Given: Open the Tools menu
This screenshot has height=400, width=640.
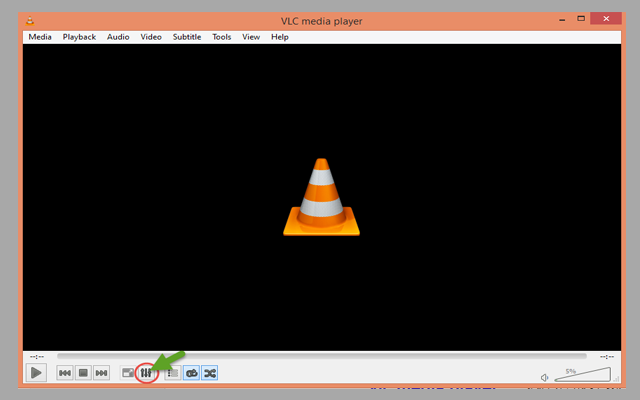Looking at the screenshot, I should pos(221,37).
